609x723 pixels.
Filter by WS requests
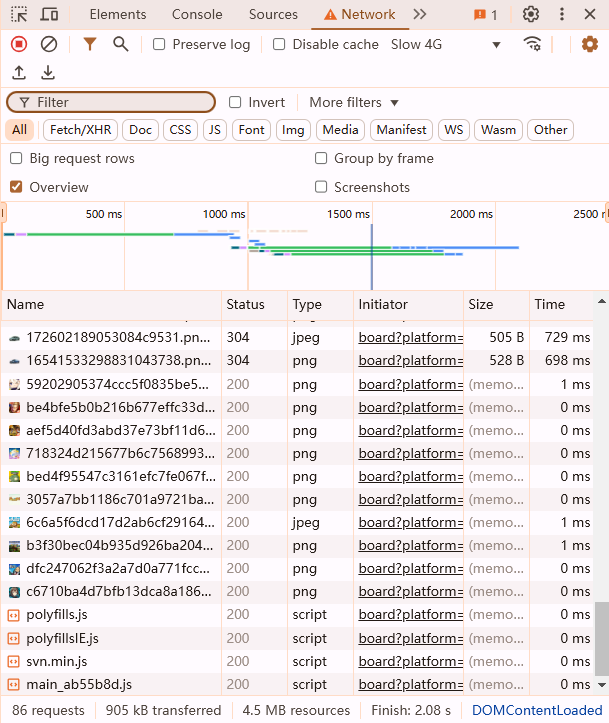(x=454, y=130)
